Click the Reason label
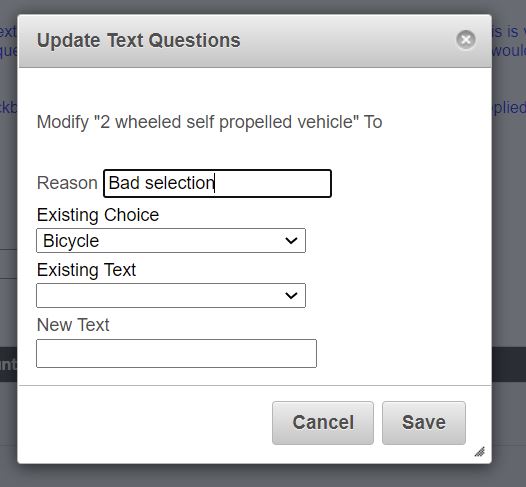 [x=67, y=183]
